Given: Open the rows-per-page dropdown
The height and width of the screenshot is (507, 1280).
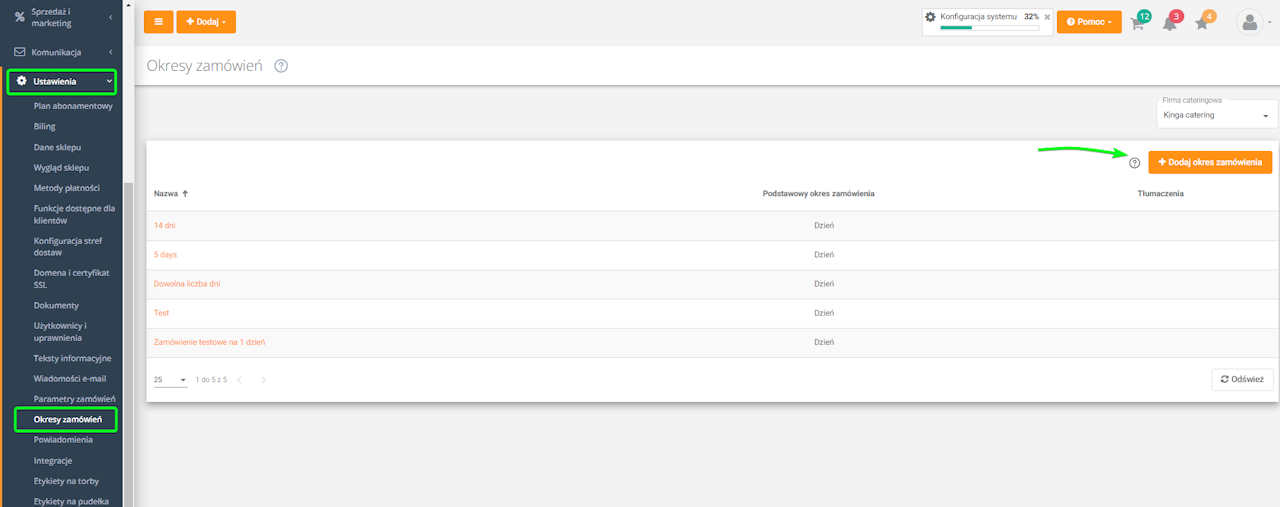Looking at the screenshot, I should [x=170, y=380].
